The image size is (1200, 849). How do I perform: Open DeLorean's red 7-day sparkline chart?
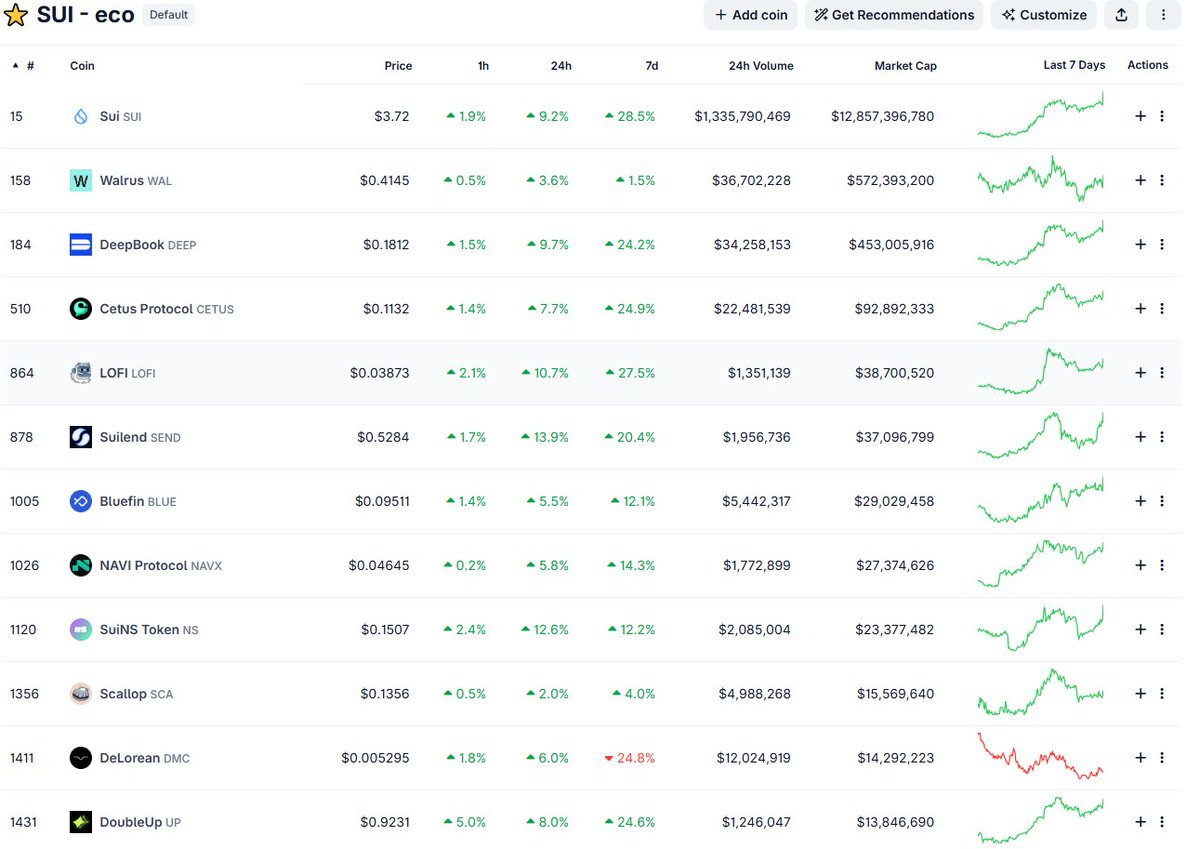coord(1041,757)
